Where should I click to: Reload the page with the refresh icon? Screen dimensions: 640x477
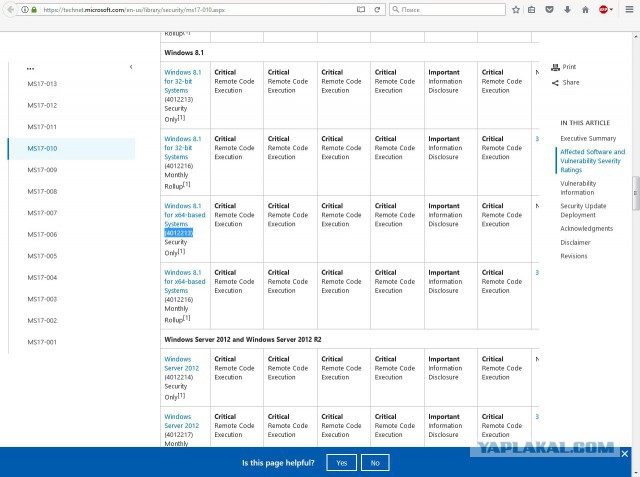pyautogui.click(x=377, y=9)
